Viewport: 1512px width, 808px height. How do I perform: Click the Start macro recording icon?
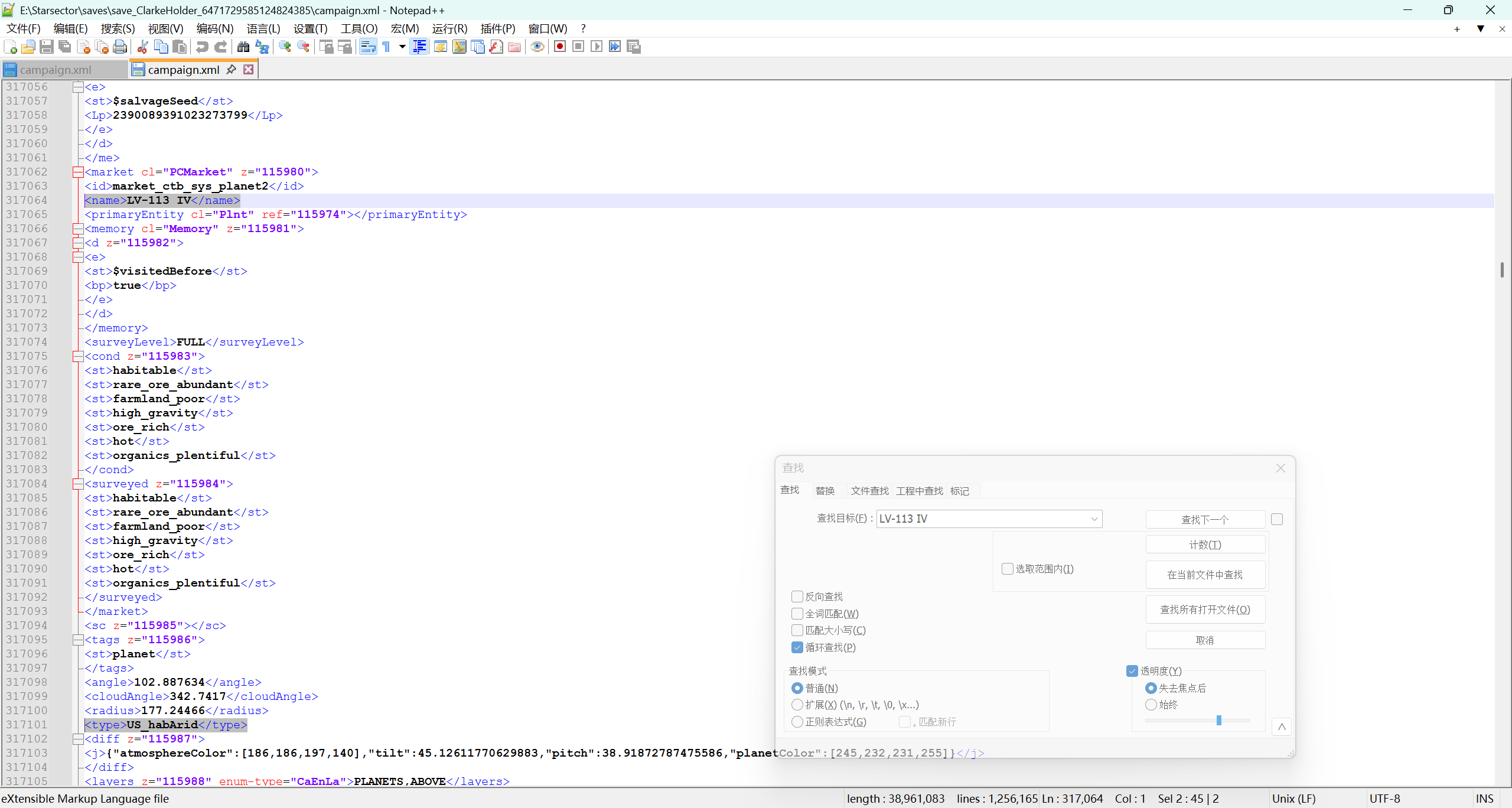[x=560, y=47]
